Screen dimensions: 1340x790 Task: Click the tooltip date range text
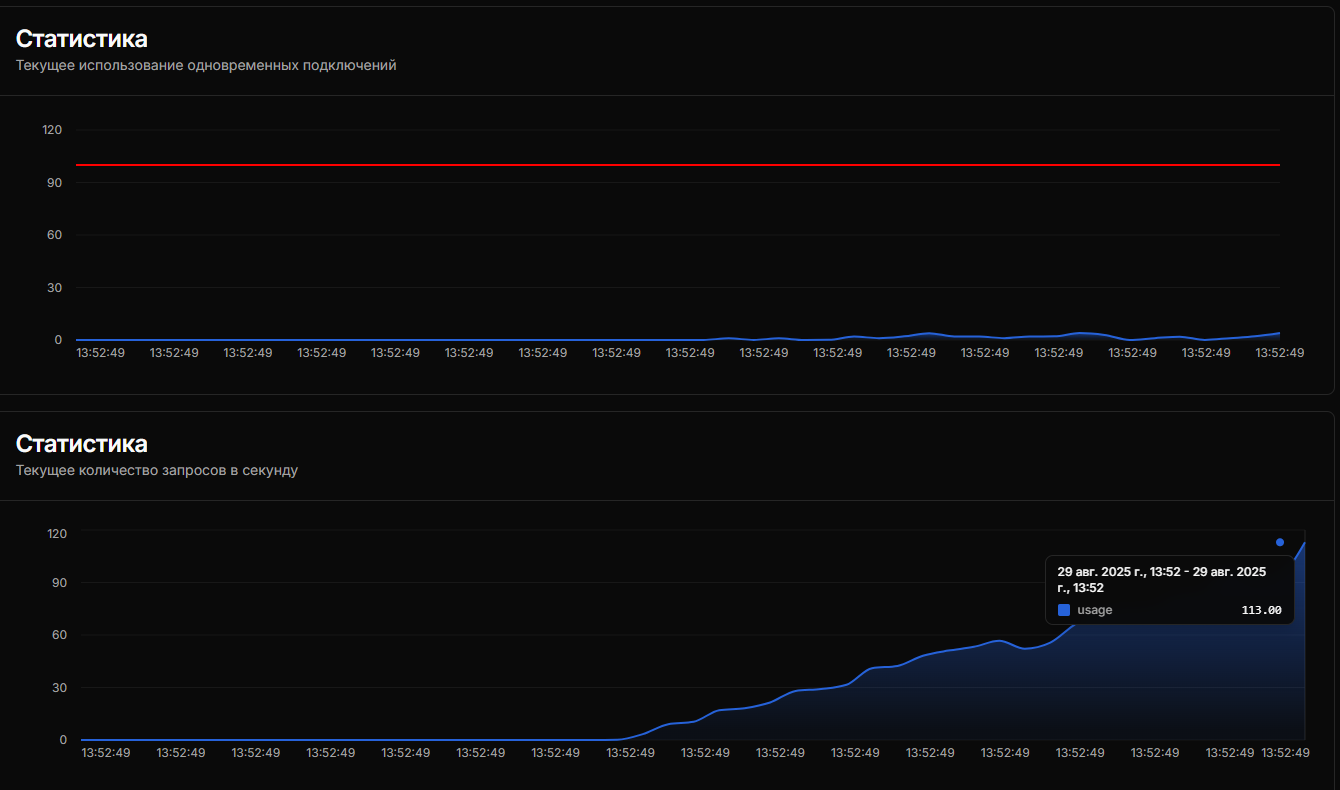[1161, 579]
